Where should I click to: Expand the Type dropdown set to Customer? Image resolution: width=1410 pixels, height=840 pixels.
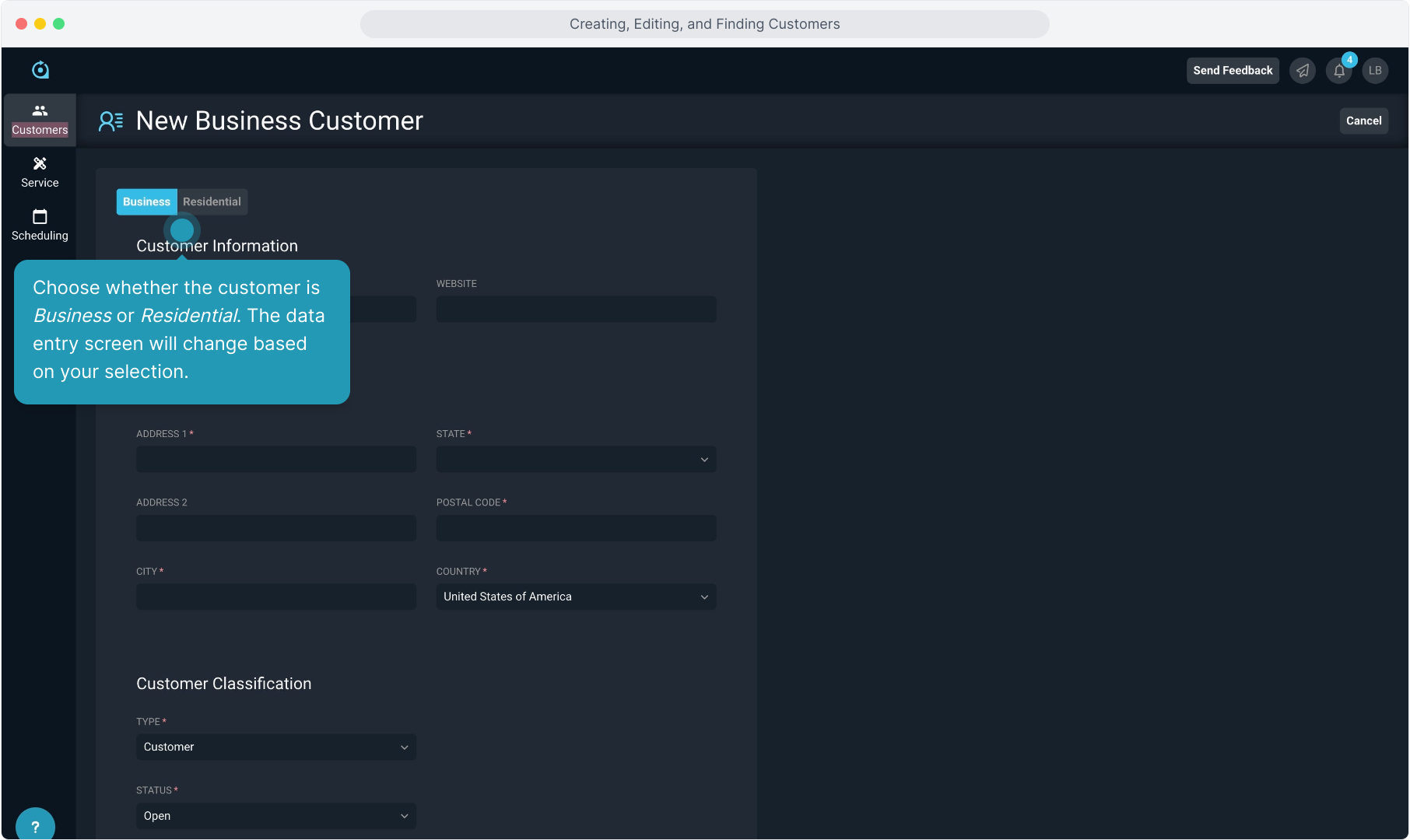point(275,747)
